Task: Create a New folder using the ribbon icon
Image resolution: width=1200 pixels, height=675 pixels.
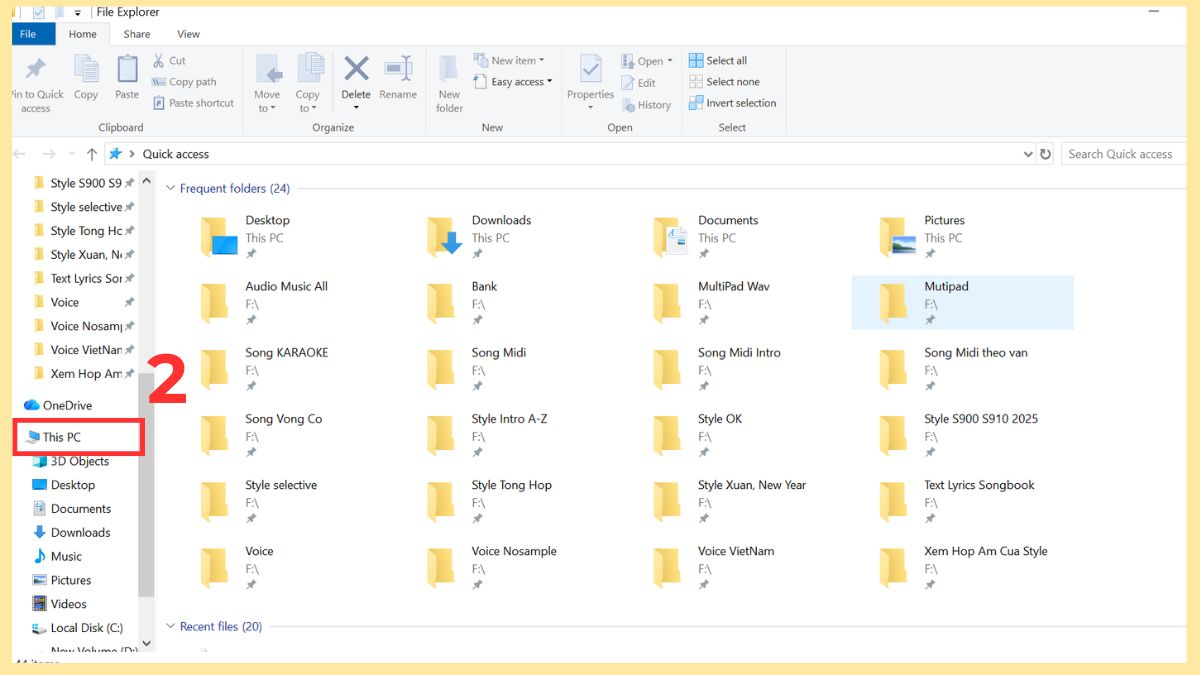Action: tap(448, 80)
